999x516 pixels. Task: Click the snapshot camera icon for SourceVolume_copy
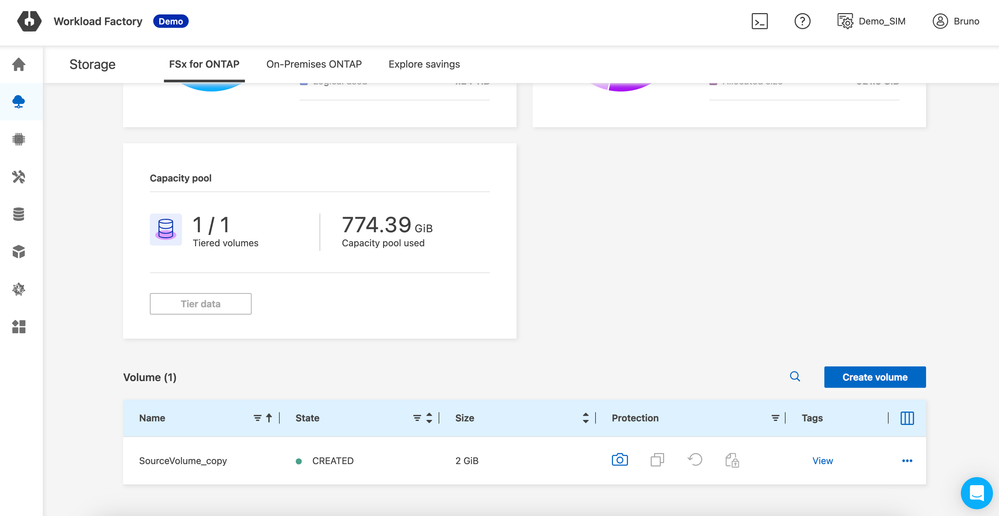coord(620,460)
